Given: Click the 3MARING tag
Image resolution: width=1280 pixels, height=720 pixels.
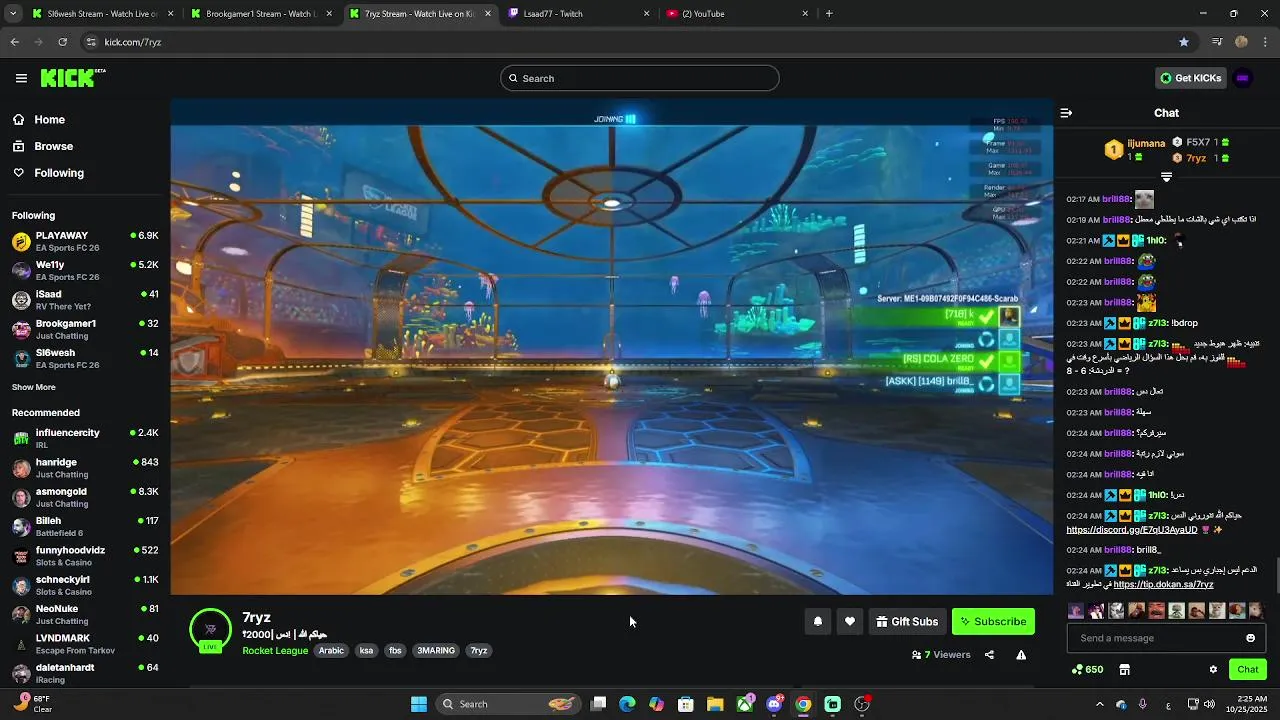Looking at the screenshot, I should point(436,650).
